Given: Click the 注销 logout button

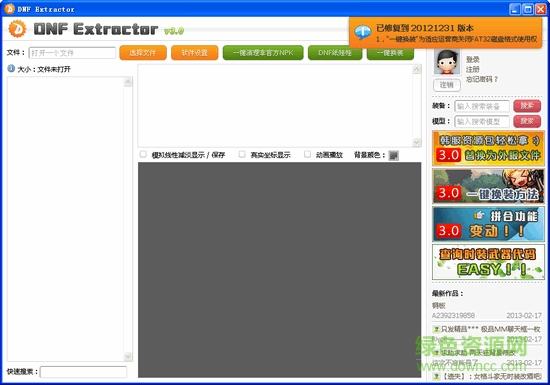Looking at the screenshot, I should pyautogui.click(x=447, y=85).
